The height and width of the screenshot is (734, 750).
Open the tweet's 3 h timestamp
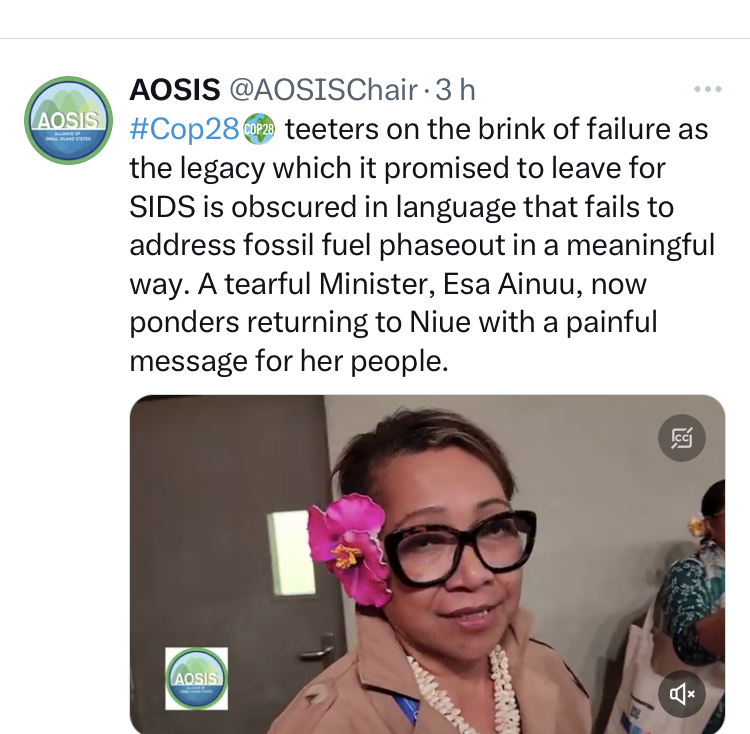455,90
